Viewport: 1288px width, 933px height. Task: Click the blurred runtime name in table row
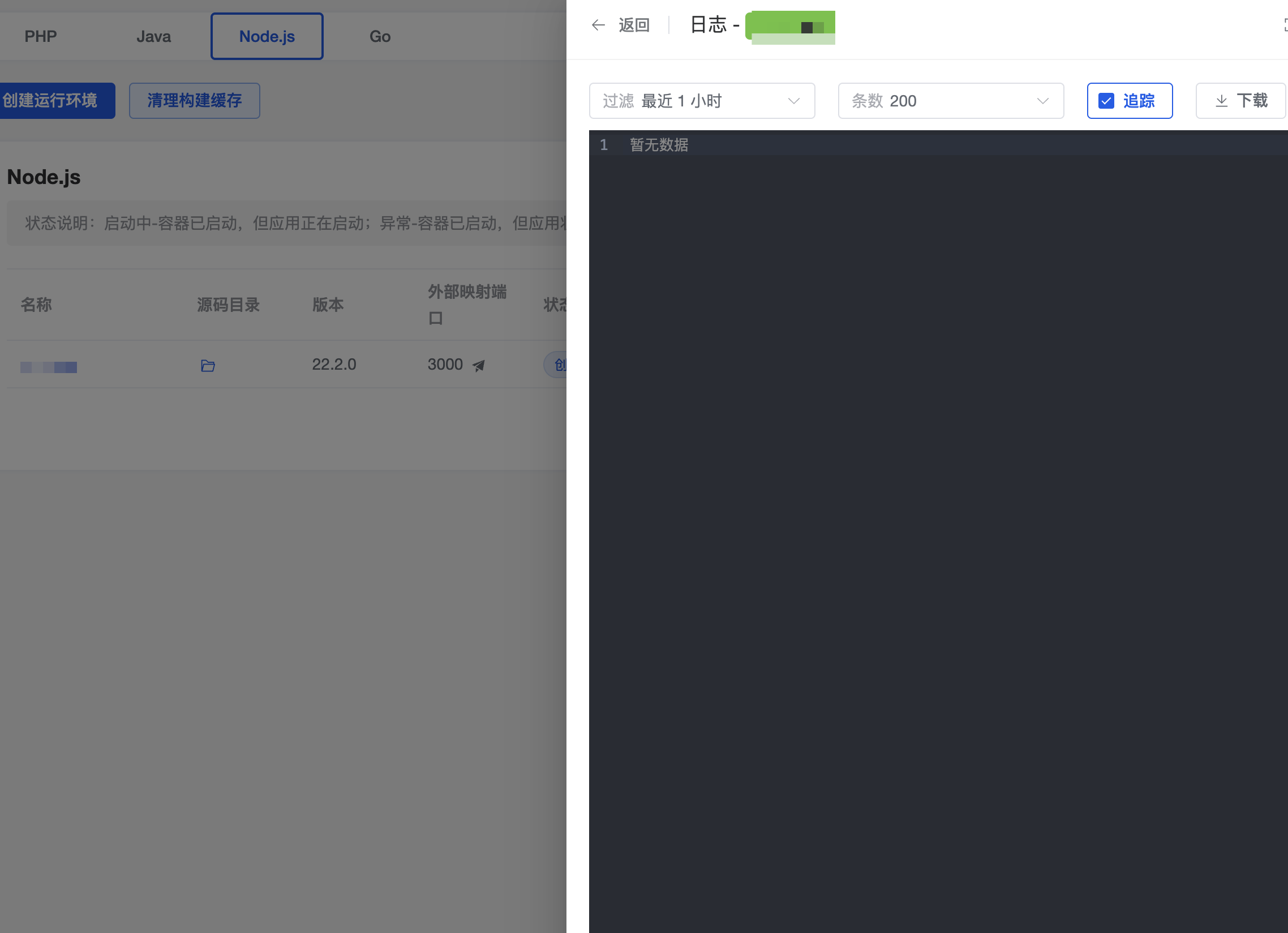[x=49, y=367]
